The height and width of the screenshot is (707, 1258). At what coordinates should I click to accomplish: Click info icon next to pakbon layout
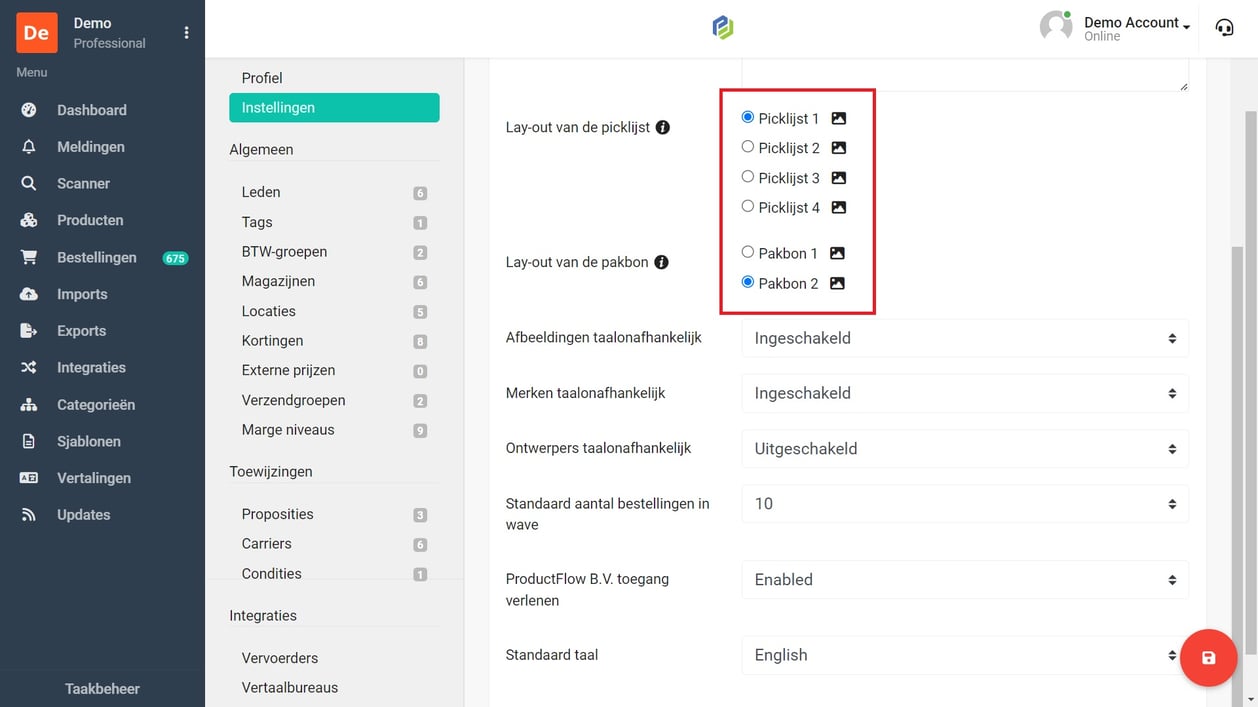(661, 262)
